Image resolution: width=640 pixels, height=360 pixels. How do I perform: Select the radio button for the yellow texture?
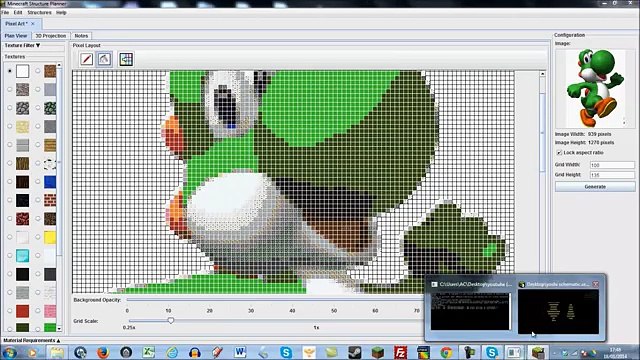(38, 237)
